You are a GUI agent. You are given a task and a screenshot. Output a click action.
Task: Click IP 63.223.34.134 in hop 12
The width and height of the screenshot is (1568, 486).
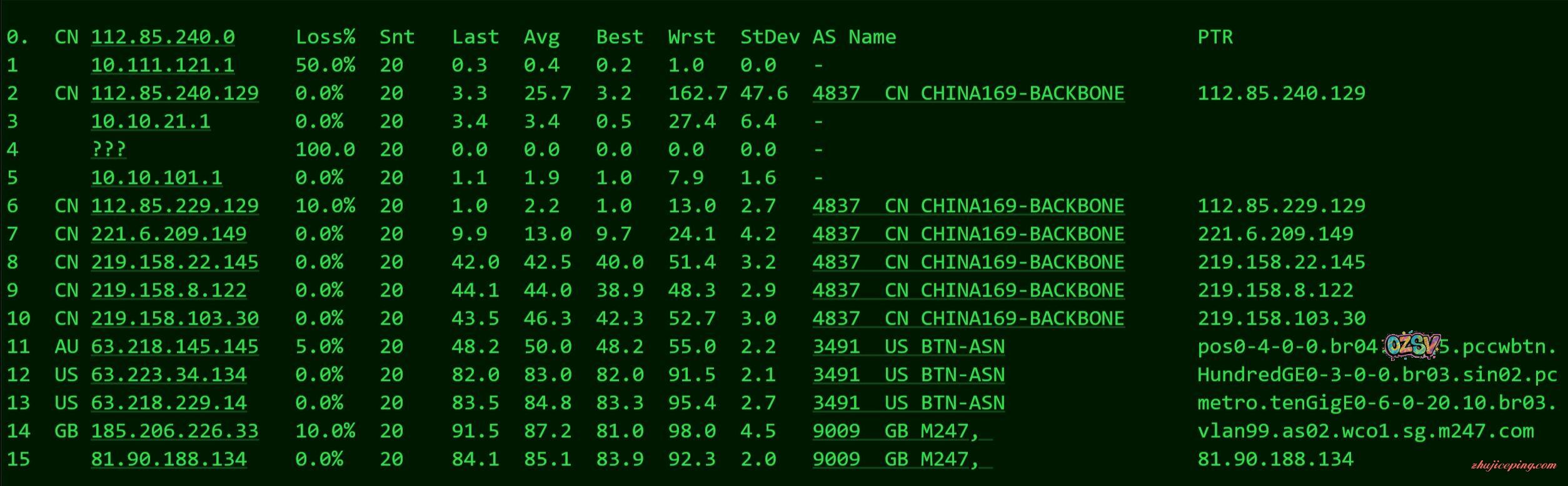(x=169, y=375)
